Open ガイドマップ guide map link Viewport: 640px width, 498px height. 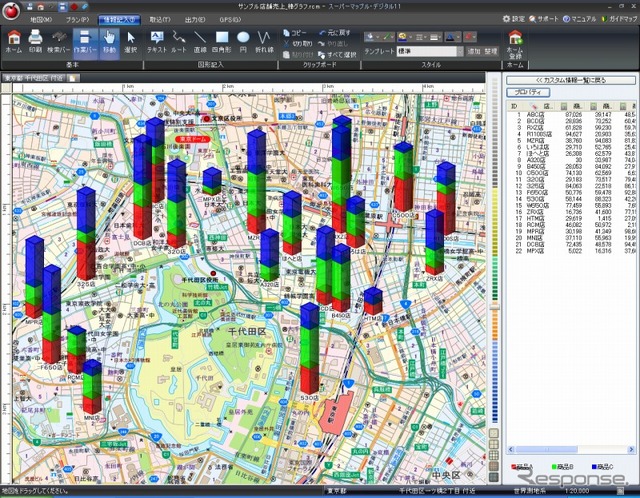point(619,19)
